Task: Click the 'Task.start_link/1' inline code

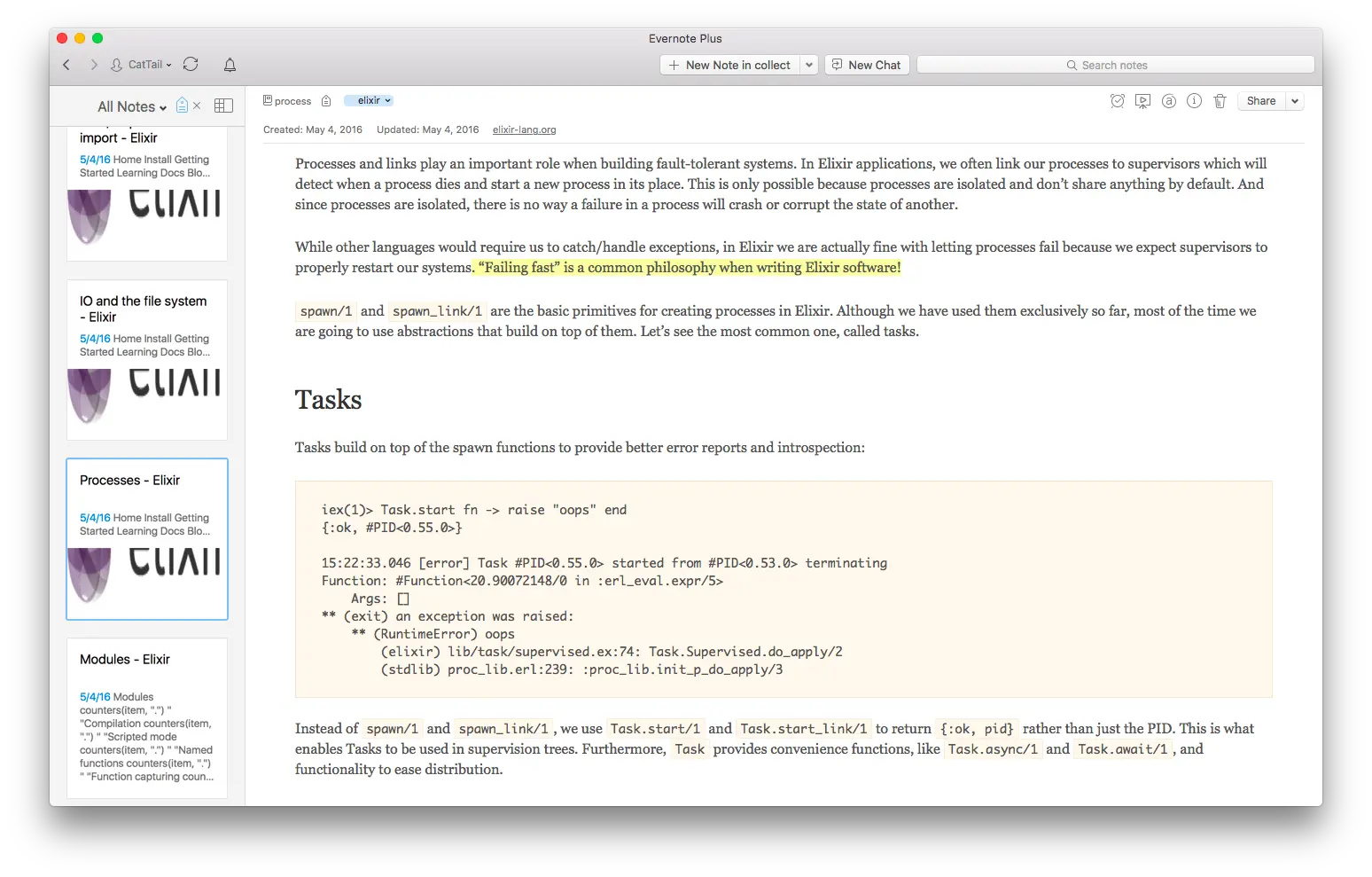Action: pyautogui.click(x=804, y=729)
